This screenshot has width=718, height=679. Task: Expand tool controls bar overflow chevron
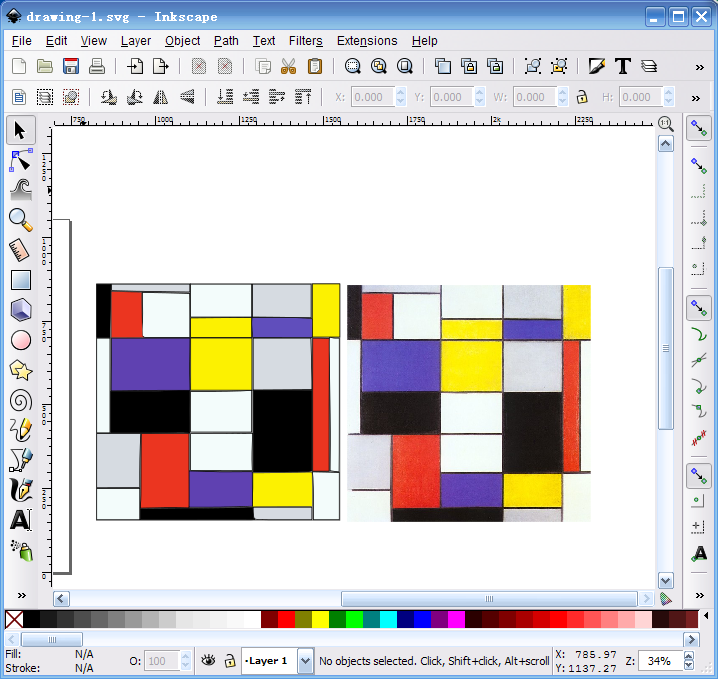(696, 98)
